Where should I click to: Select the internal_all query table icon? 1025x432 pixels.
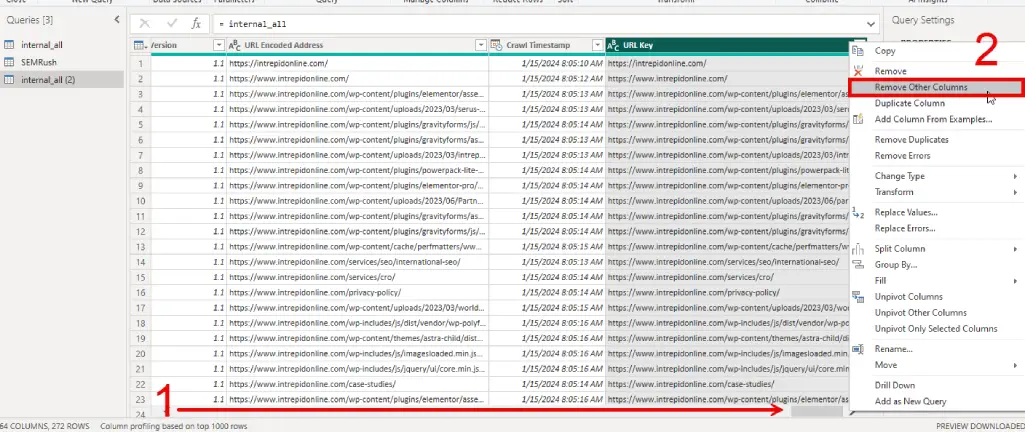[x=9, y=45]
